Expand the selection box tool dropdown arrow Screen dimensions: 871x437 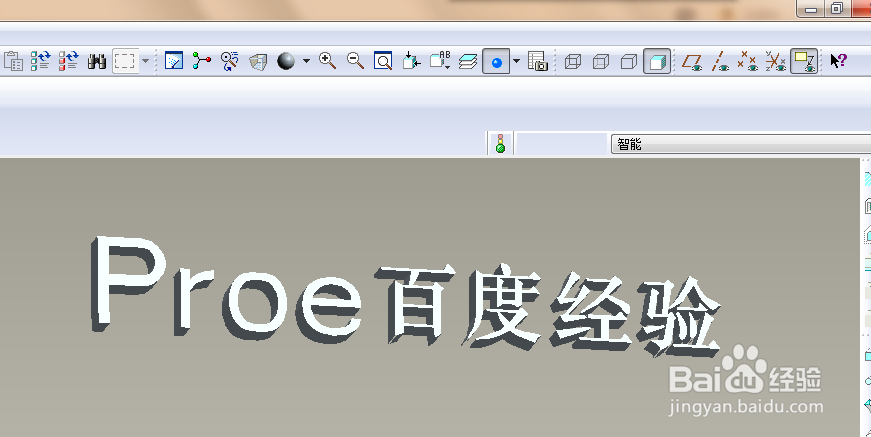click(x=146, y=61)
